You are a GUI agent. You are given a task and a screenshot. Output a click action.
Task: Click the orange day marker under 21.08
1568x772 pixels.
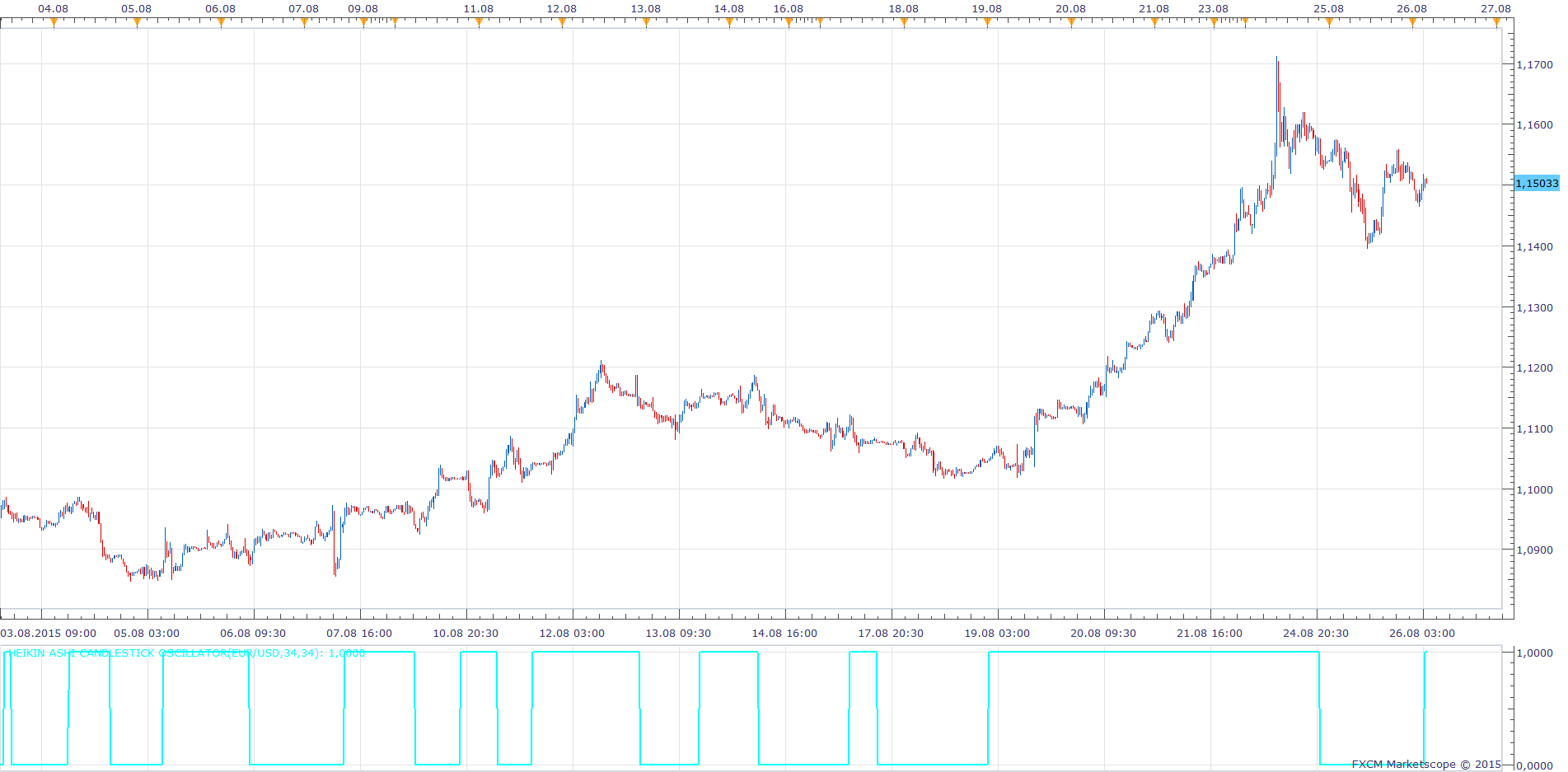(1154, 22)
